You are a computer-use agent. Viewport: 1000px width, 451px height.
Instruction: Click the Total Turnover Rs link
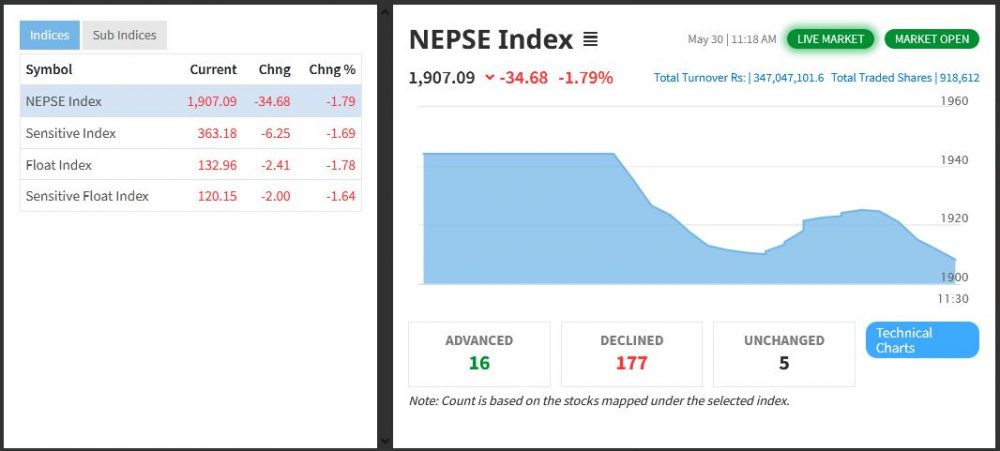pos(739,78)
